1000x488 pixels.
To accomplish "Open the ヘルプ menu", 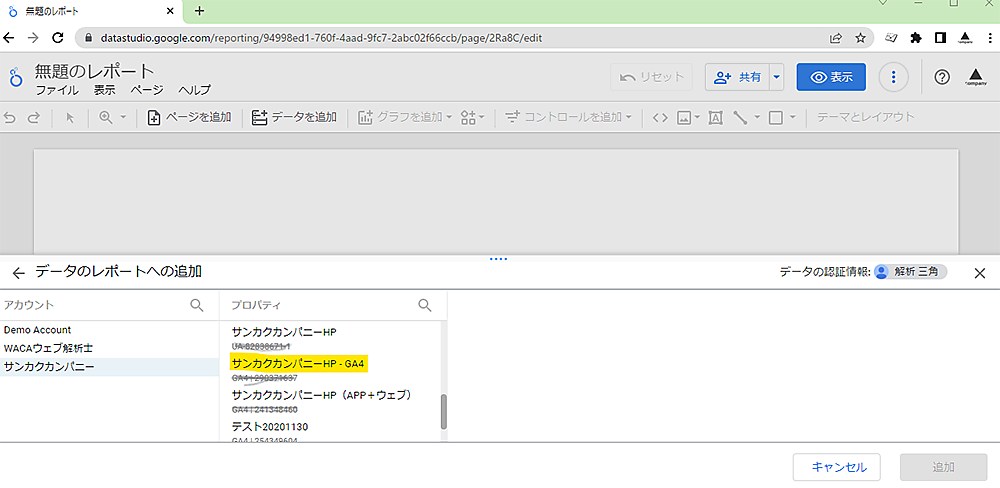I will [x=194, y=90].
